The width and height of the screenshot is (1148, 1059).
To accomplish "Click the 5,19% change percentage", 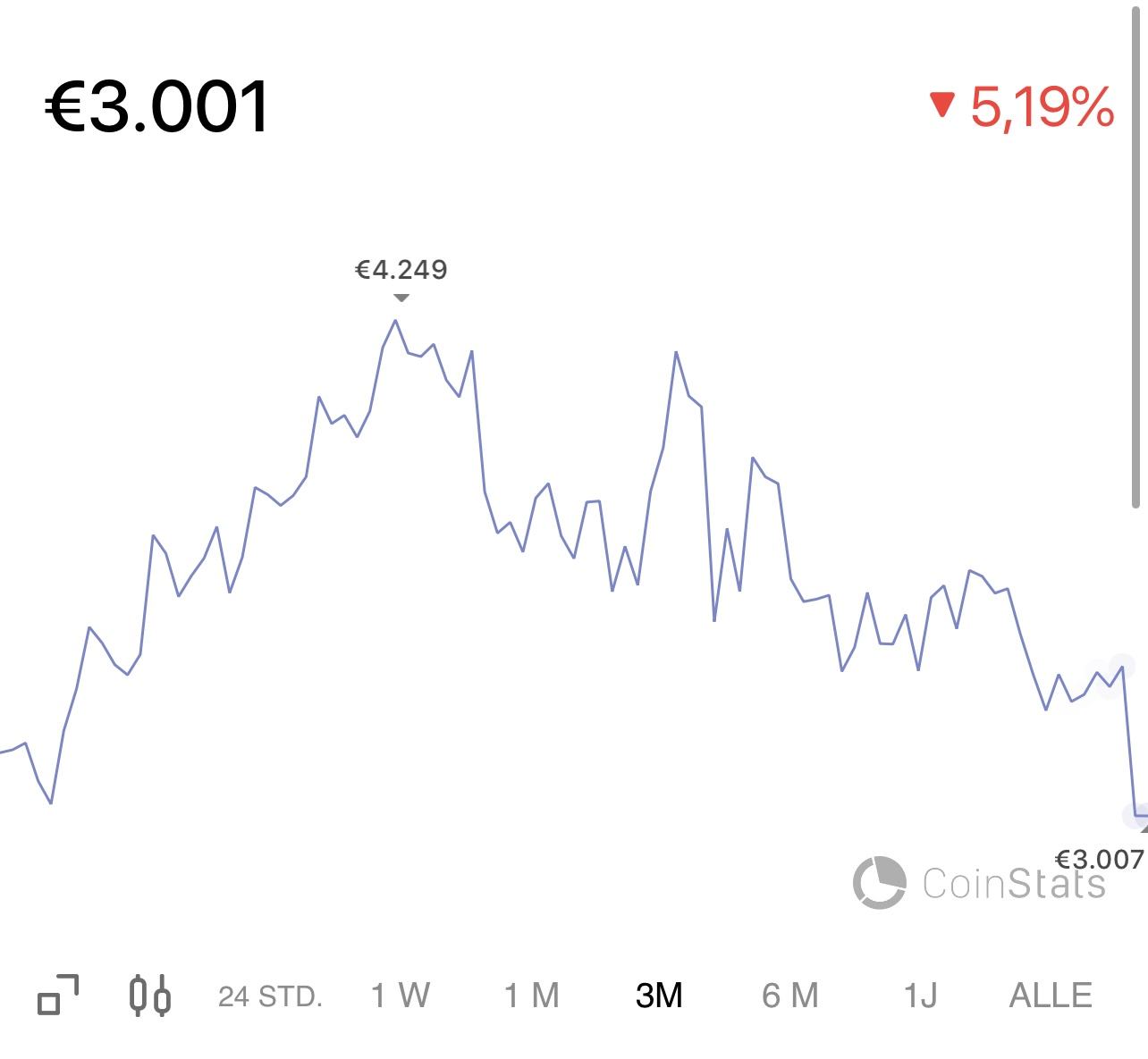I will point(1042,107).
